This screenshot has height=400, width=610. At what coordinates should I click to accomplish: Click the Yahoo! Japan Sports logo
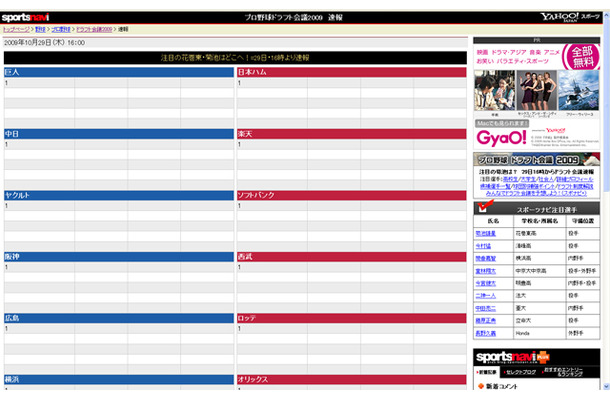coord(570,17)
